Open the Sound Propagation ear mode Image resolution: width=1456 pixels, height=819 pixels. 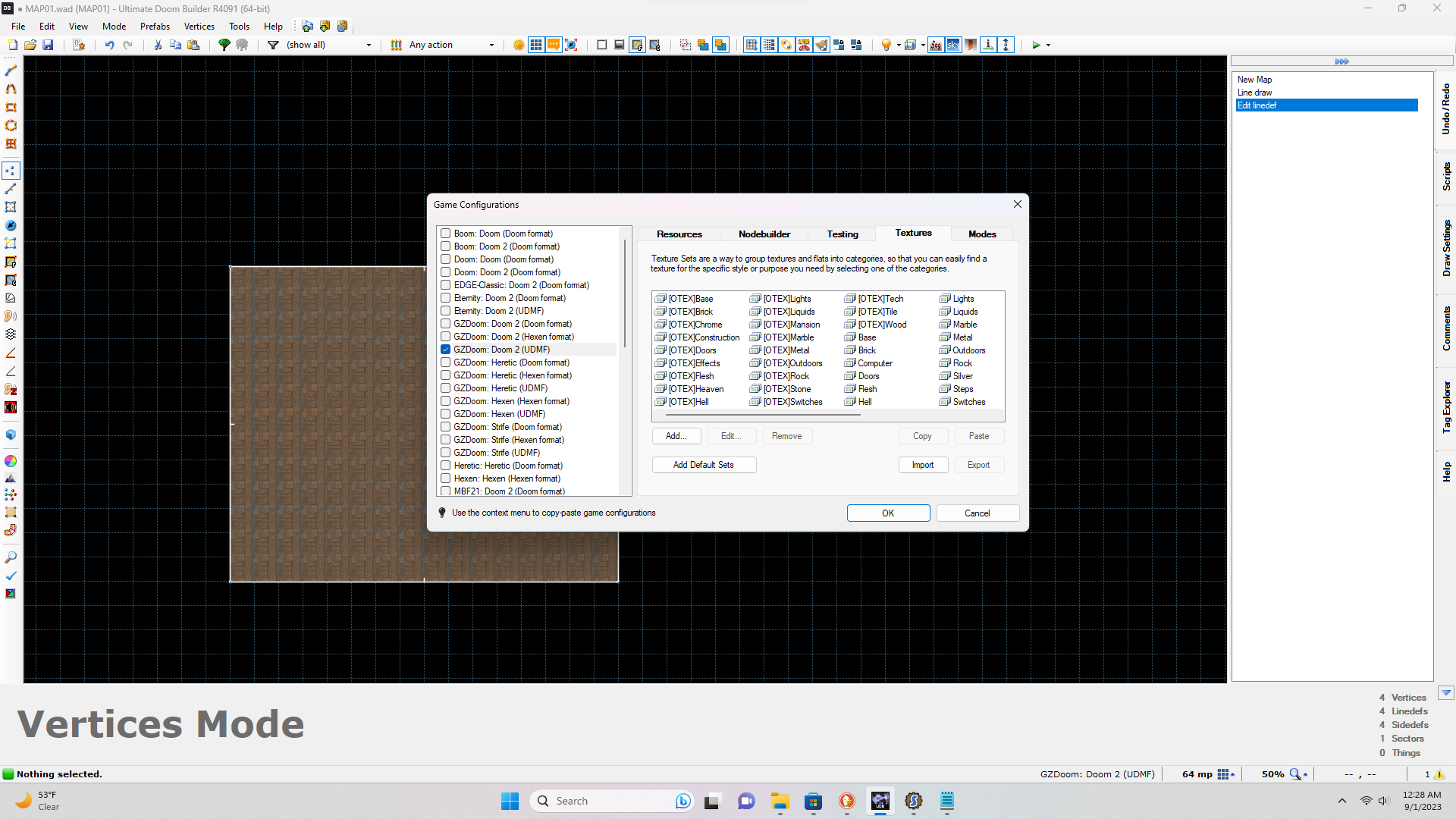coord(11,316)
